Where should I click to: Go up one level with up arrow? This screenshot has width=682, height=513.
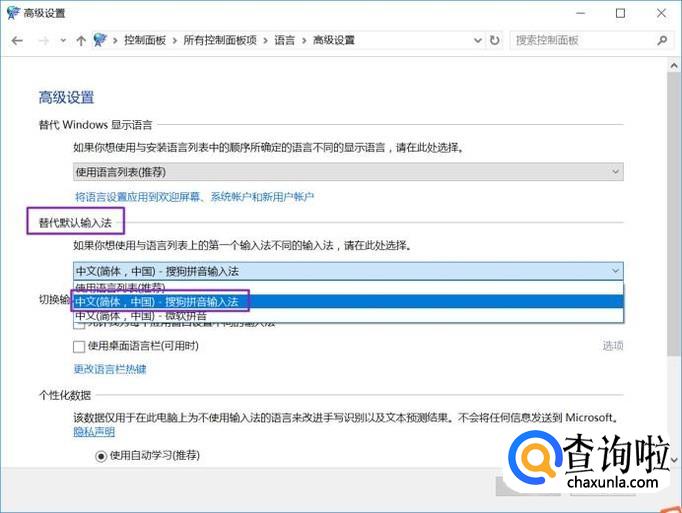coord(81,41)
